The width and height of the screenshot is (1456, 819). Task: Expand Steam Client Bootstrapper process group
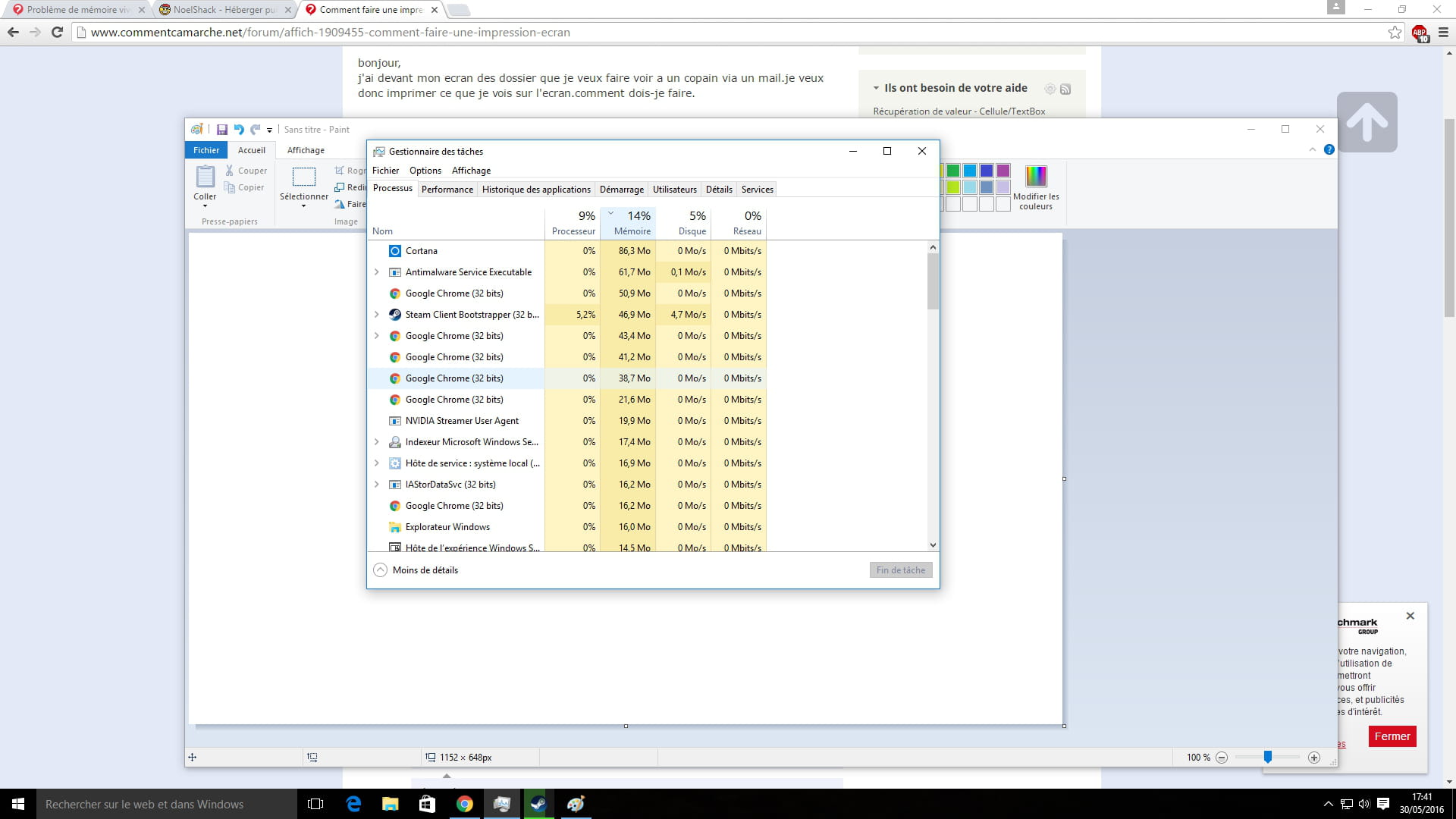377,314
